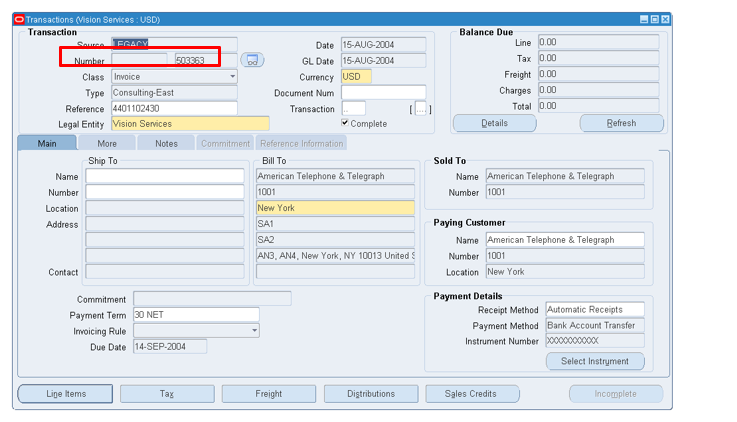Click Bill To address AN3, AN4, New York
Screen dimensions: 737x422
click(x=335, y=256)
